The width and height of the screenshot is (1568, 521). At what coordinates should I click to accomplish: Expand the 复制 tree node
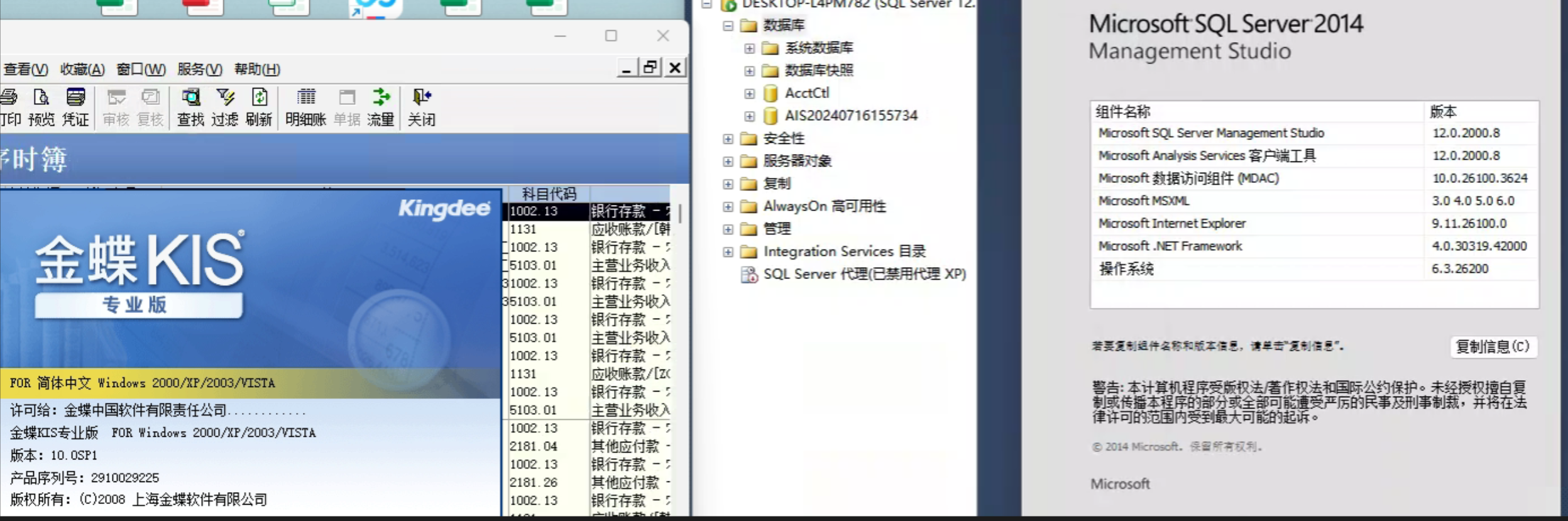click(728, 184)
